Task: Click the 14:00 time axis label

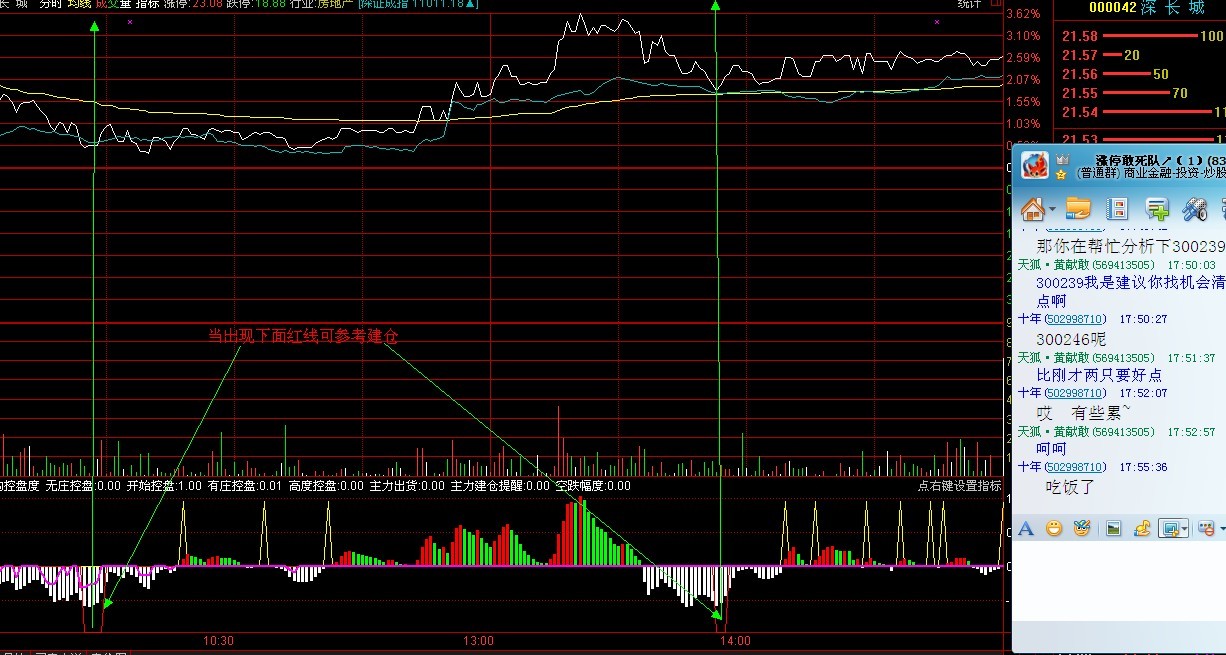Action: (735, 641)
